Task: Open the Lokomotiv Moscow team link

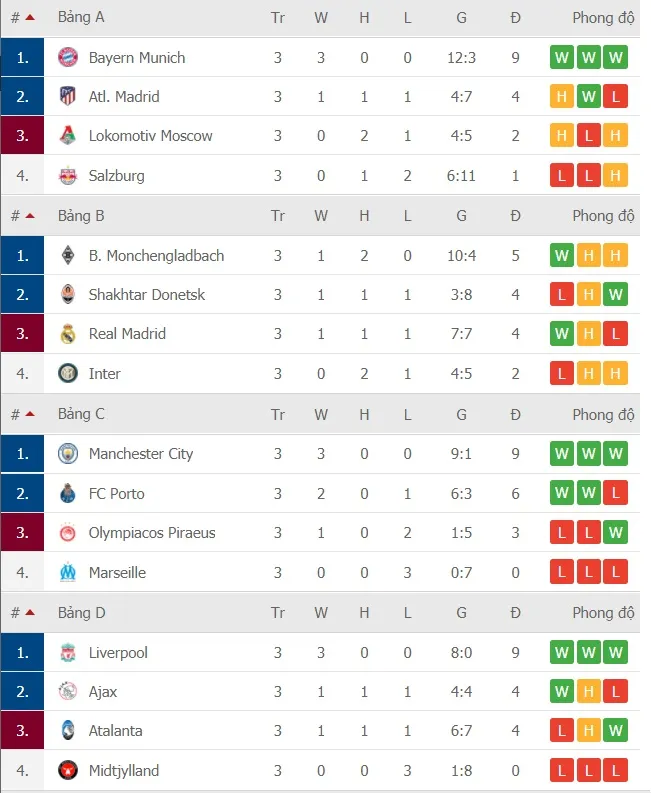Action: click(x=150, y=136)
